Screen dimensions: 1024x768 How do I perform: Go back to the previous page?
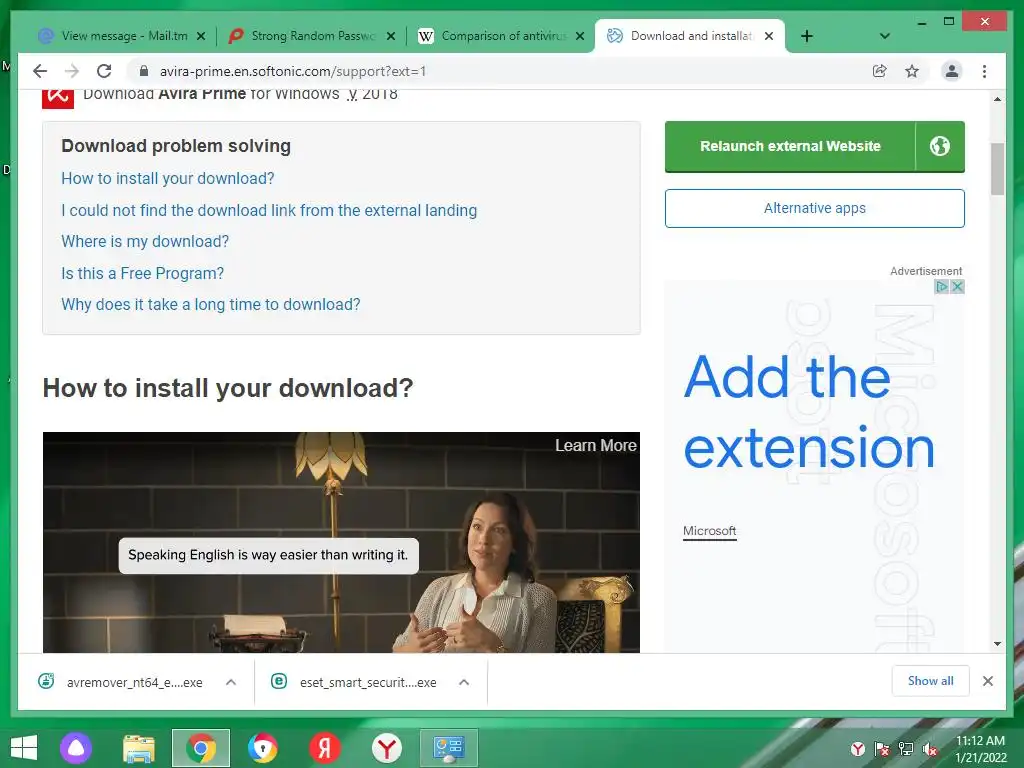(40, 71)
